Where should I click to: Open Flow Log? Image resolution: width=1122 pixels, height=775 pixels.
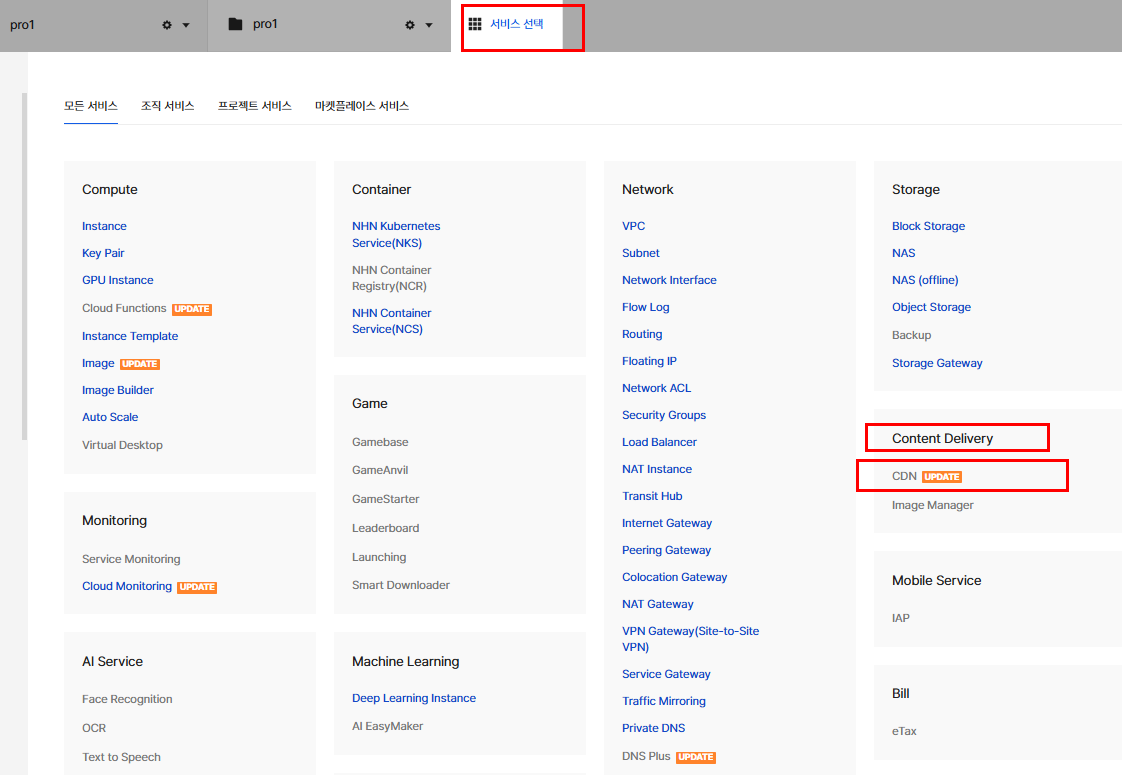(645, 307)
